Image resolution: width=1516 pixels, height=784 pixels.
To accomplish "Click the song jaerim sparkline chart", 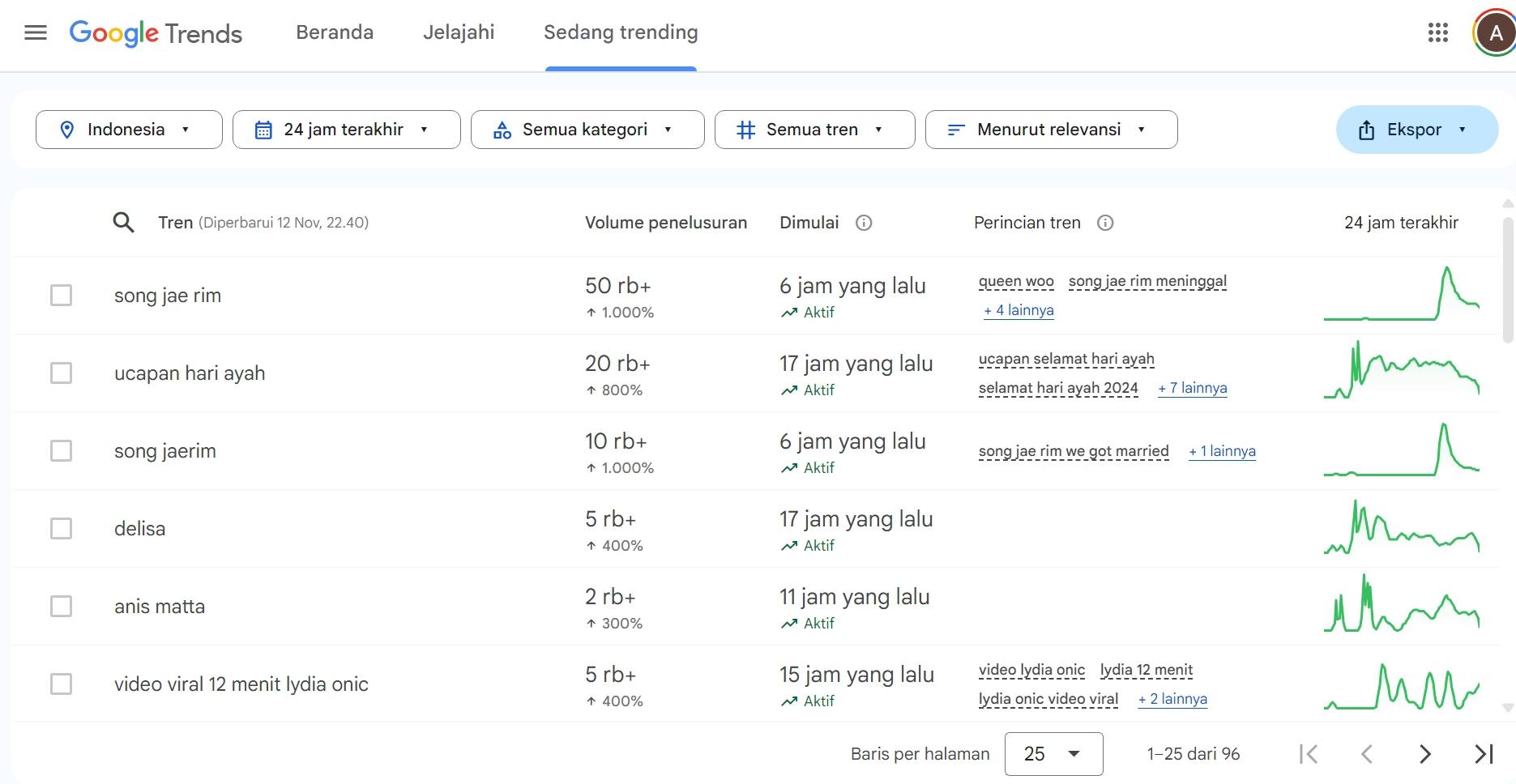I will click(1402, 450).
